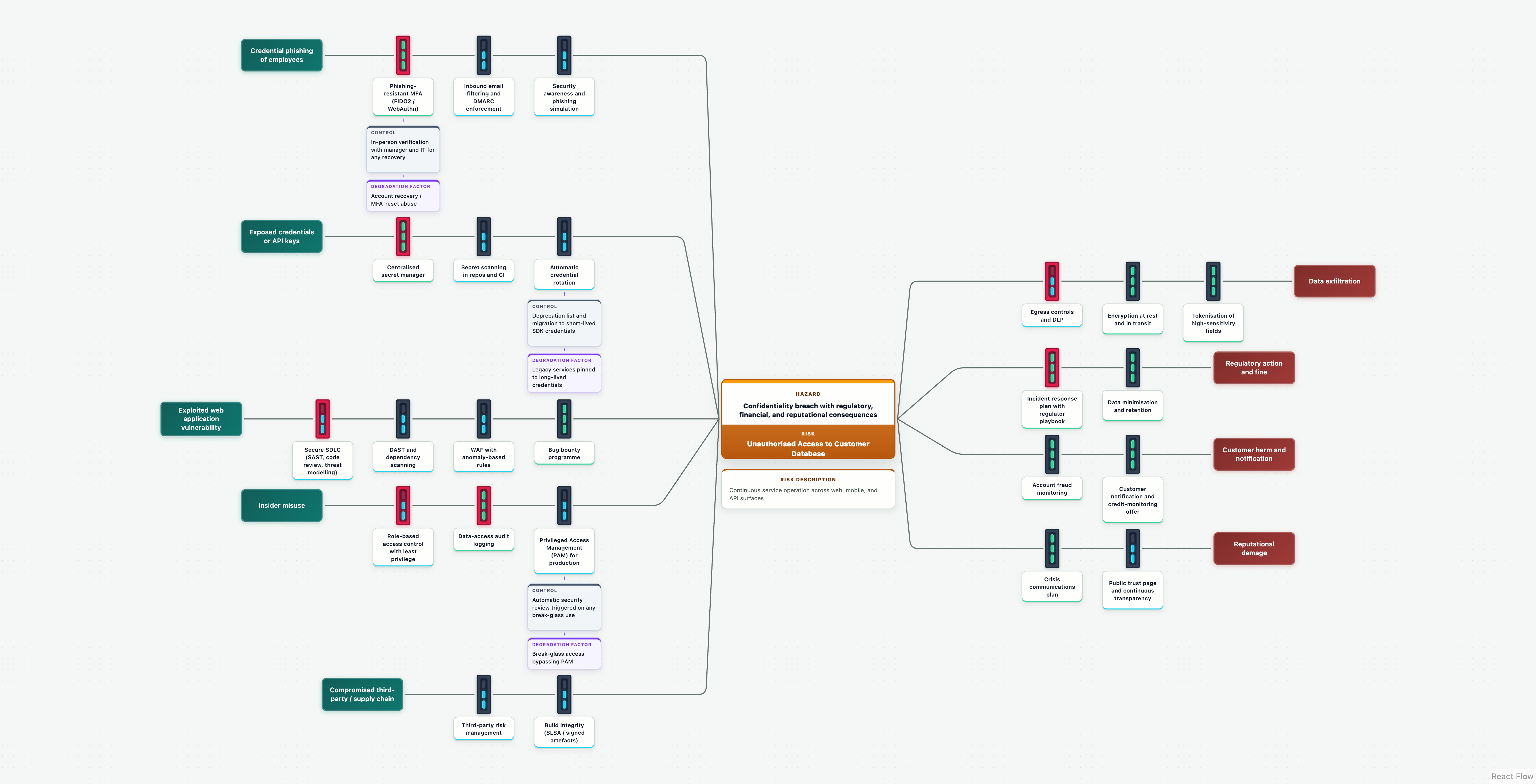The height and width of the screenshot is (784, 1536).
Task: Click the Automatic security review control card
Action: [x=564, y=607]
